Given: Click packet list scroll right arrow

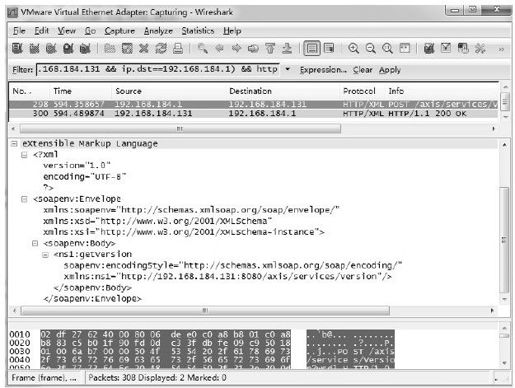Looking at the screenshot, I should [493, 129].
